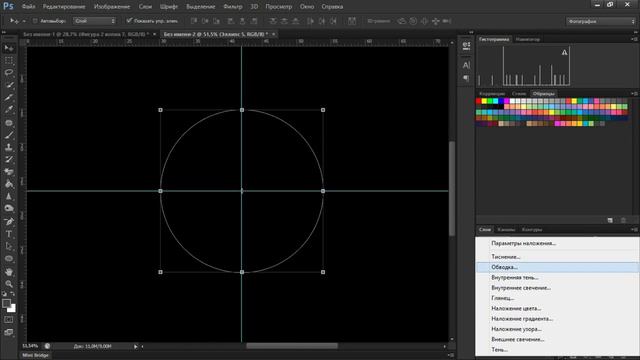Open Auto-Align Layers icon in options bar

point(351,21)
